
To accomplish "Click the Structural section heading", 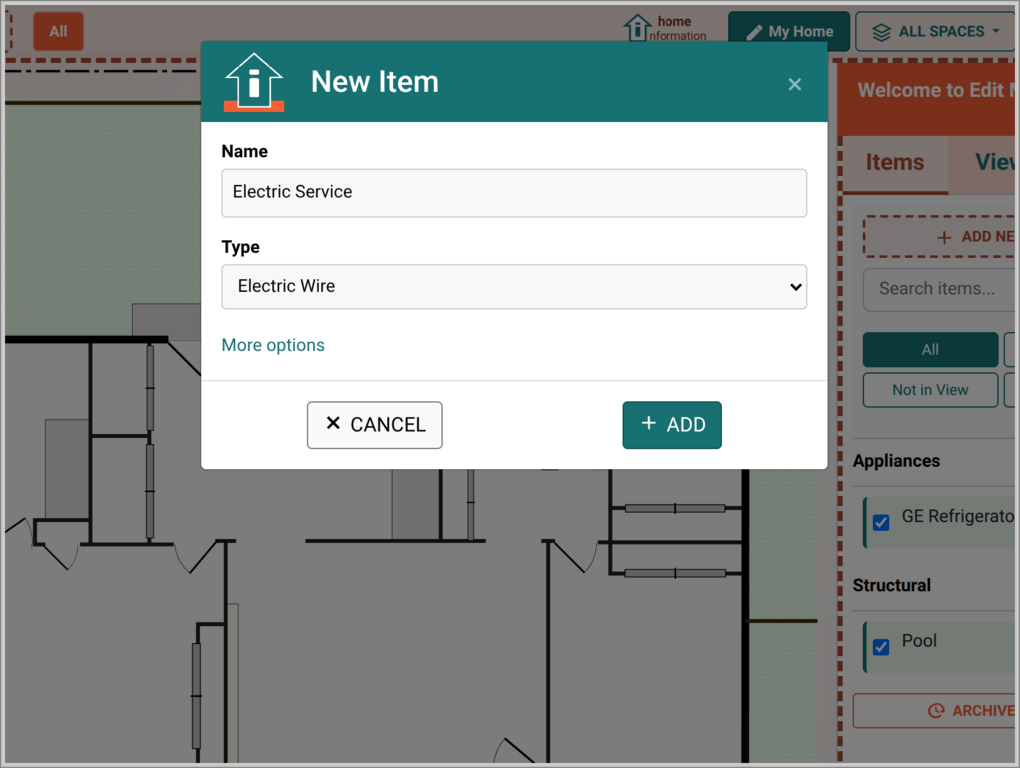I will pos(892,585).
